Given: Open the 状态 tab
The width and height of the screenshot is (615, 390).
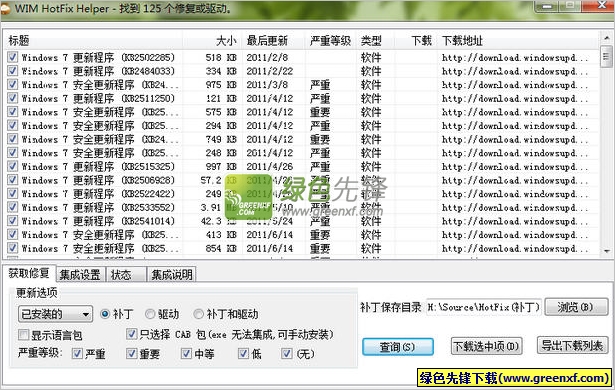Looking at the screenshot, I should tap(126, 275).
